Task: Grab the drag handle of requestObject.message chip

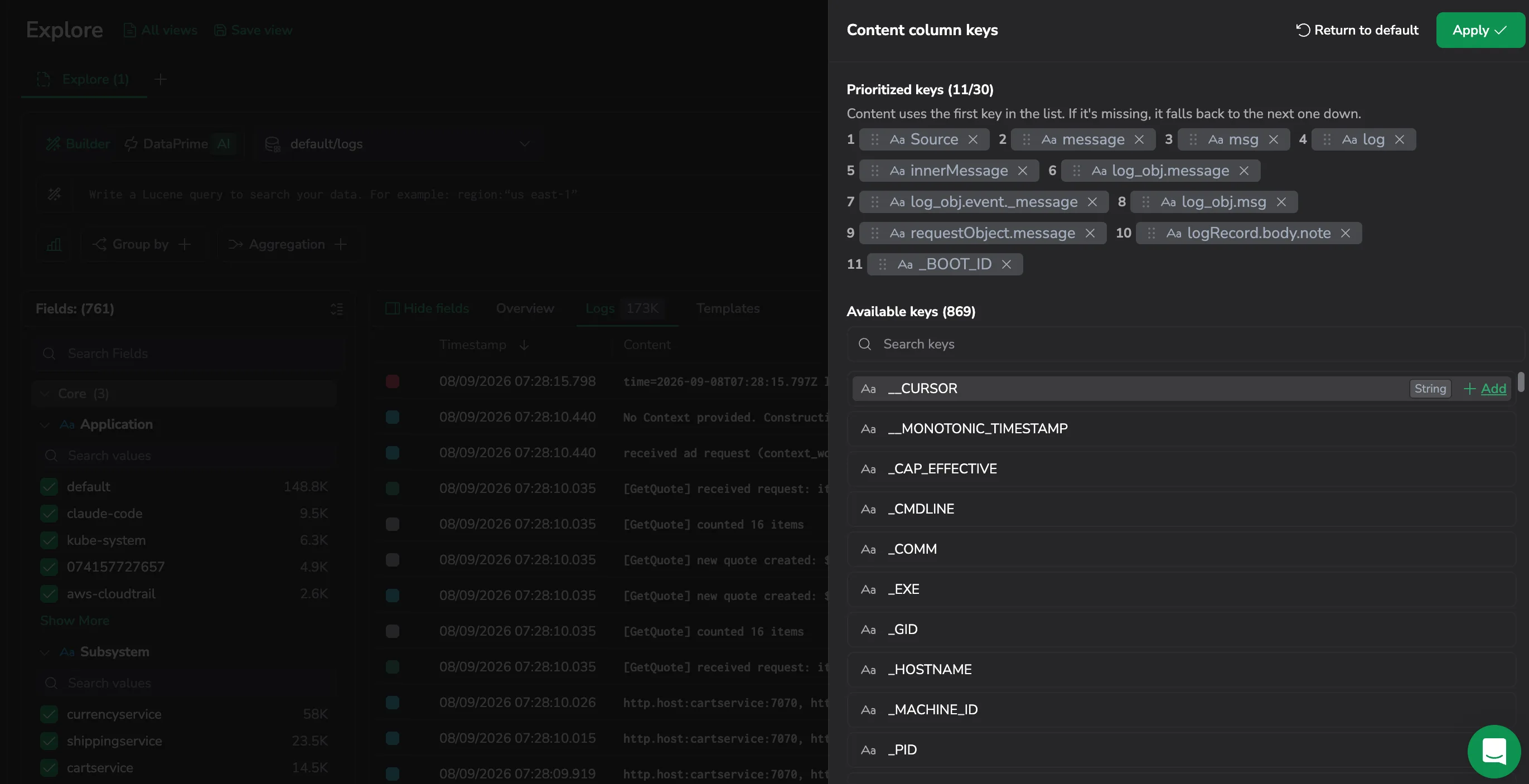Action: 875,233
